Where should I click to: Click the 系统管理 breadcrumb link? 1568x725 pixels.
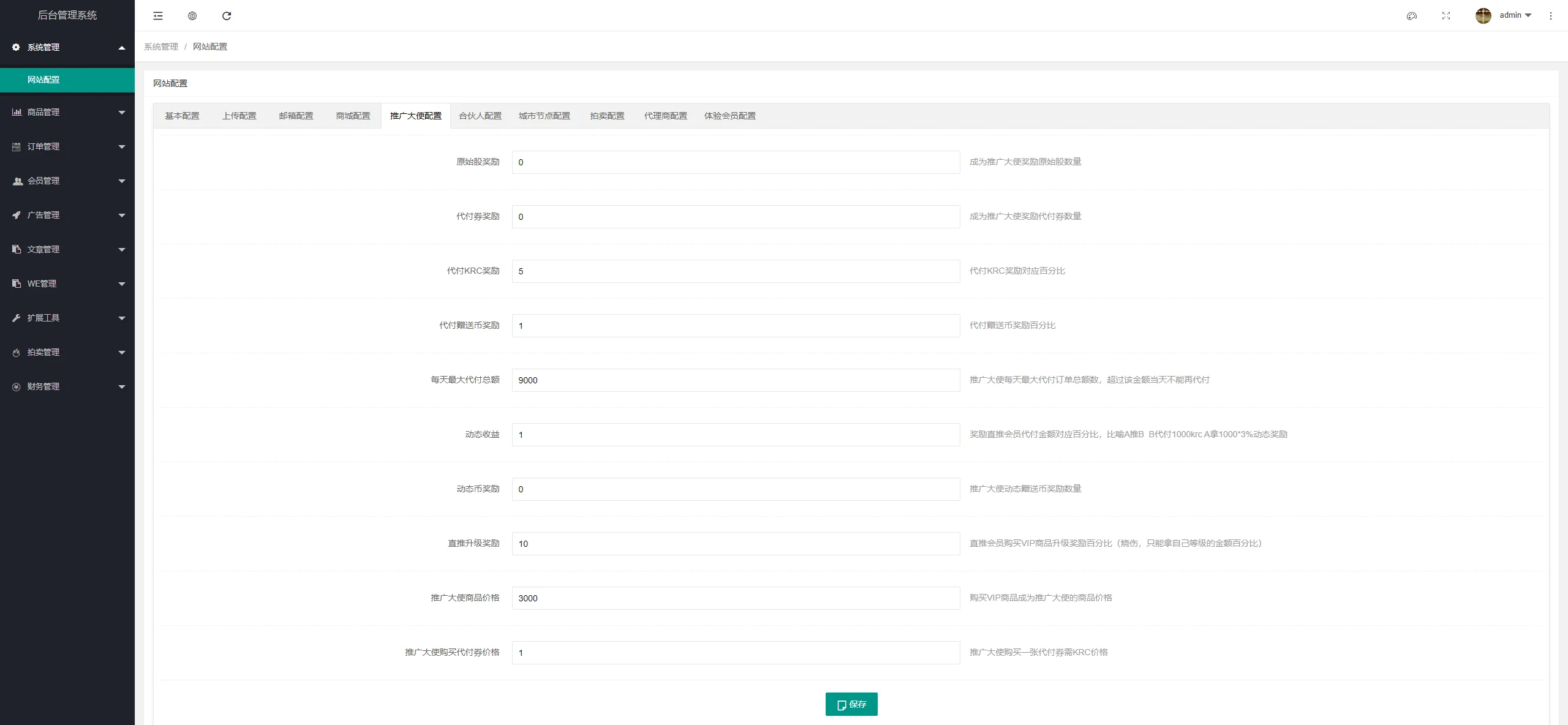pos(161,47)
